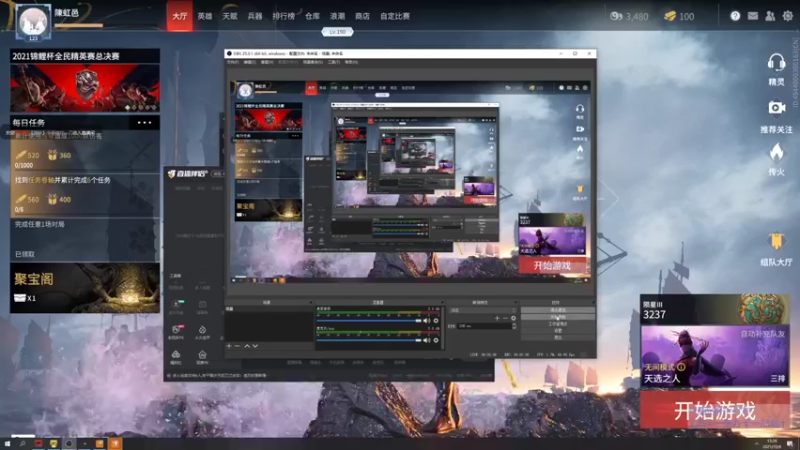This screenshot has width=800, height=450.
Task: Click the OBS transition duration stepper
Action: pyautogui.click(x=514, y=326)
